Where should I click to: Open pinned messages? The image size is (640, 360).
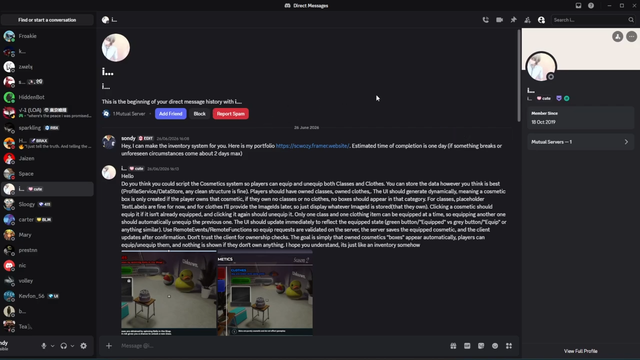coord(513,20)
